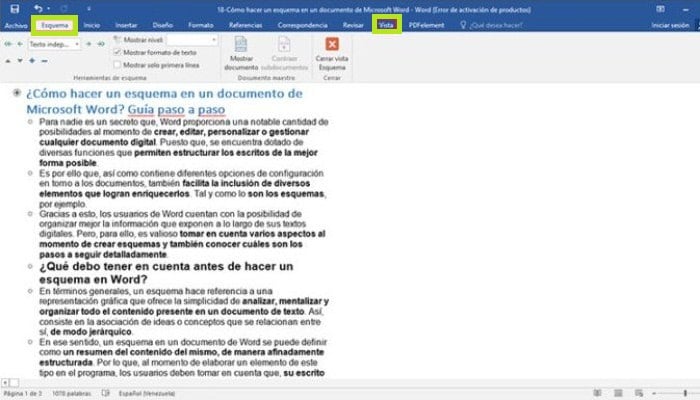Switch to Read Mode view icon
The image size is (700, 400).
pyautogui.click(x=597, y=393)
